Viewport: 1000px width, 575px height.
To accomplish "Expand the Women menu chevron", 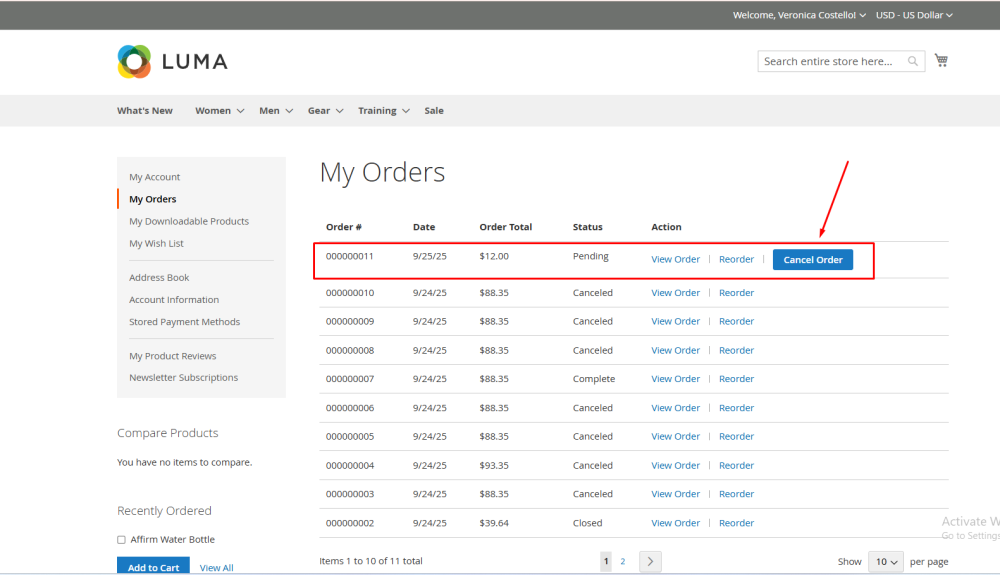I will click(x=240, y=111).
